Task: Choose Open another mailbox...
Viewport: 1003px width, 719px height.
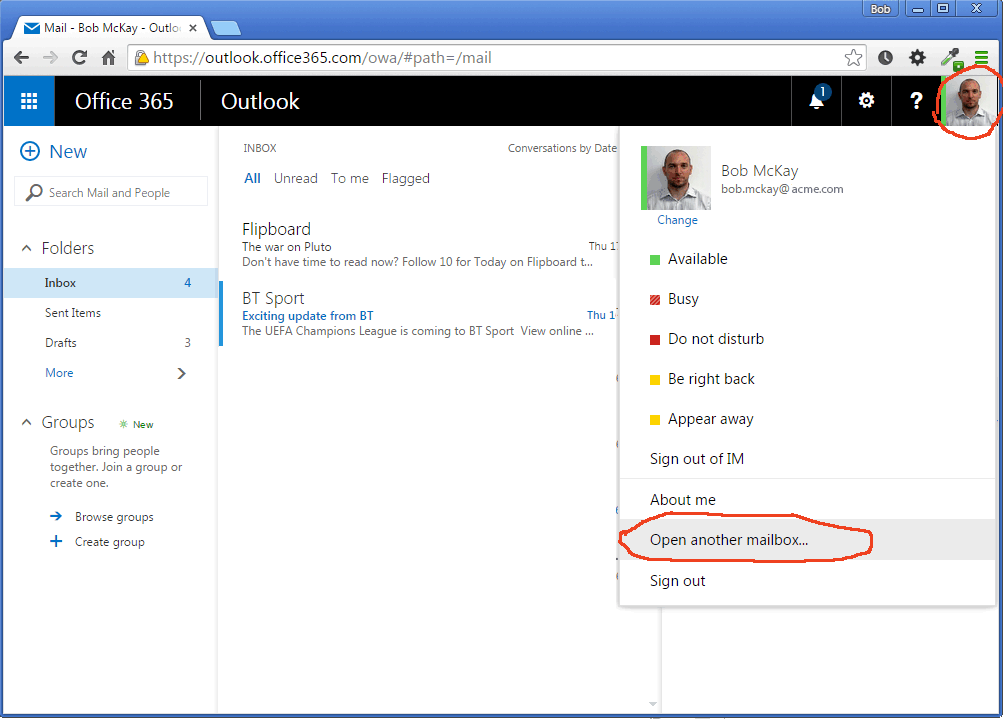Action: (807, 539)
